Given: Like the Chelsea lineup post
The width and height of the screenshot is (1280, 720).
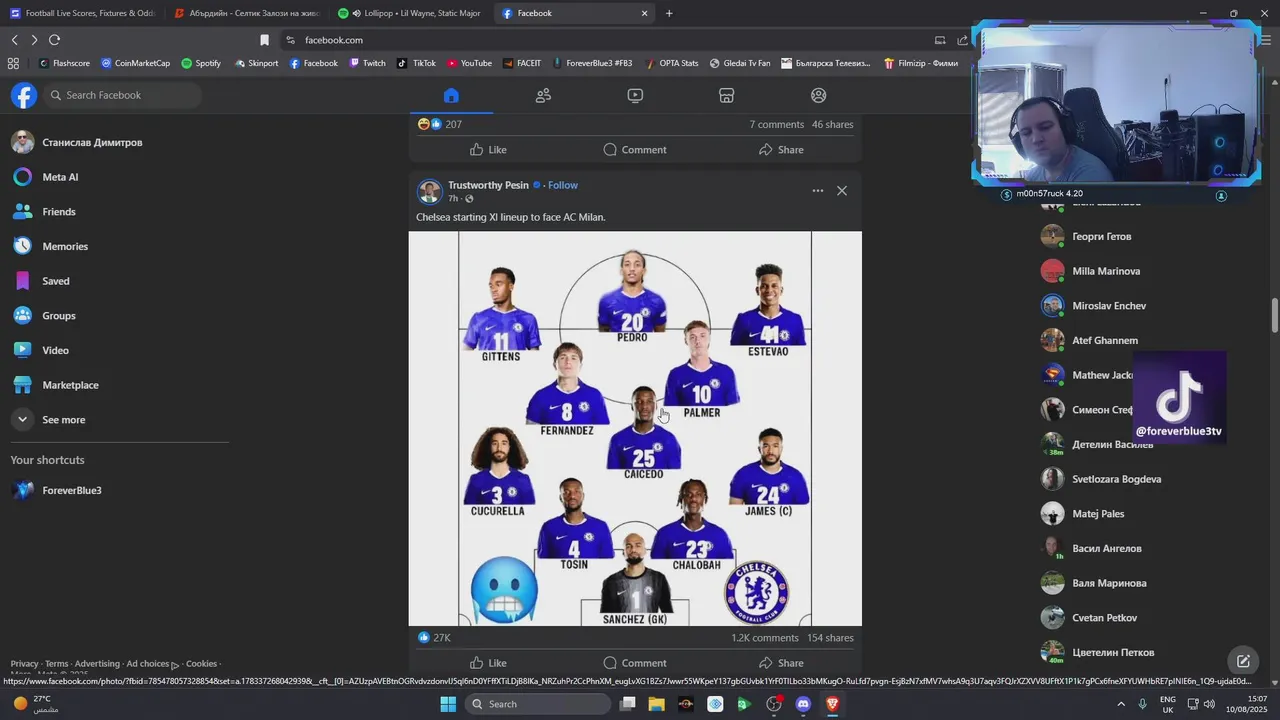Looking at the screenshot, I should (x=488, y=663).
